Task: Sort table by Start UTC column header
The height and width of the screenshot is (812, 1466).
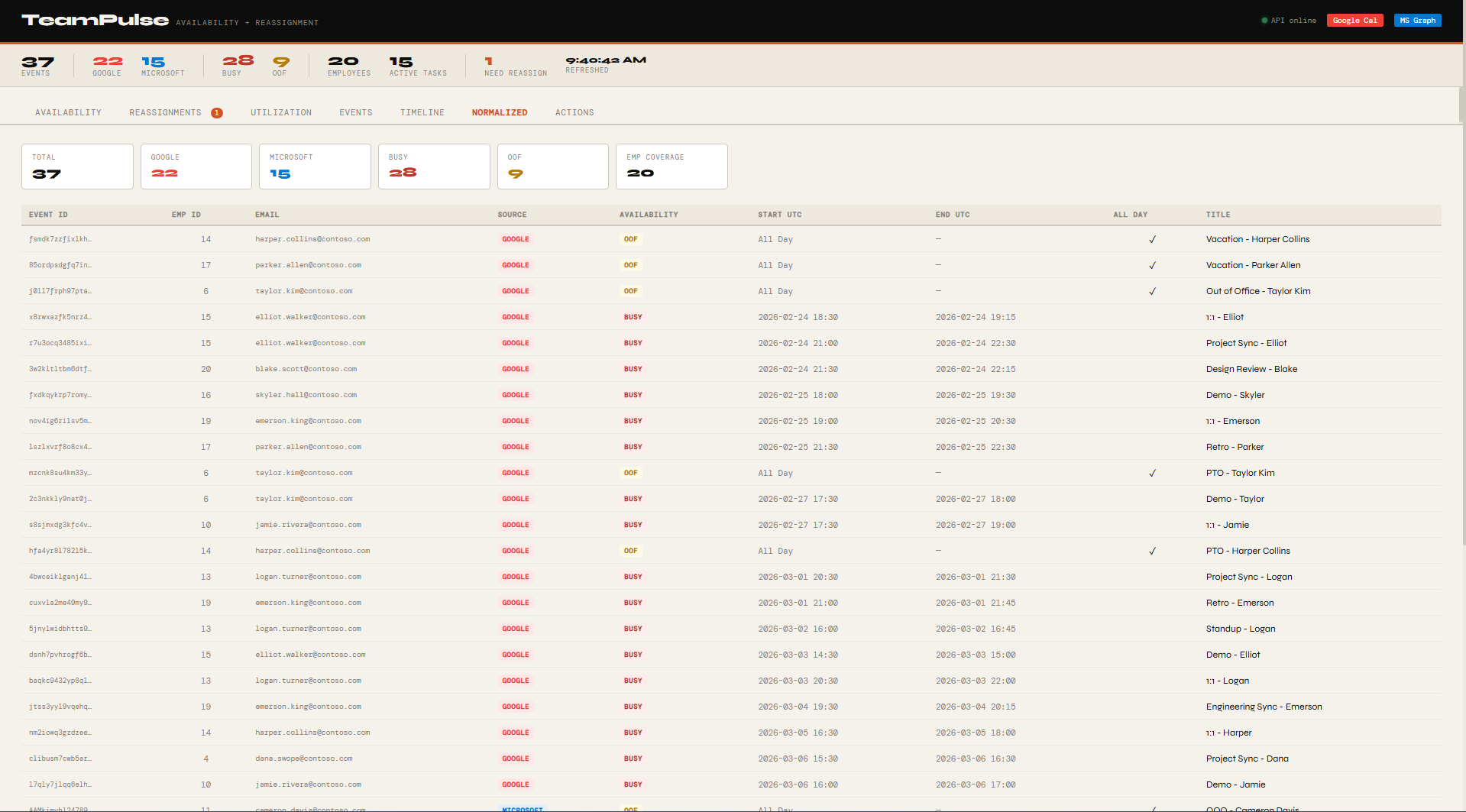Action: click(779, 215)
